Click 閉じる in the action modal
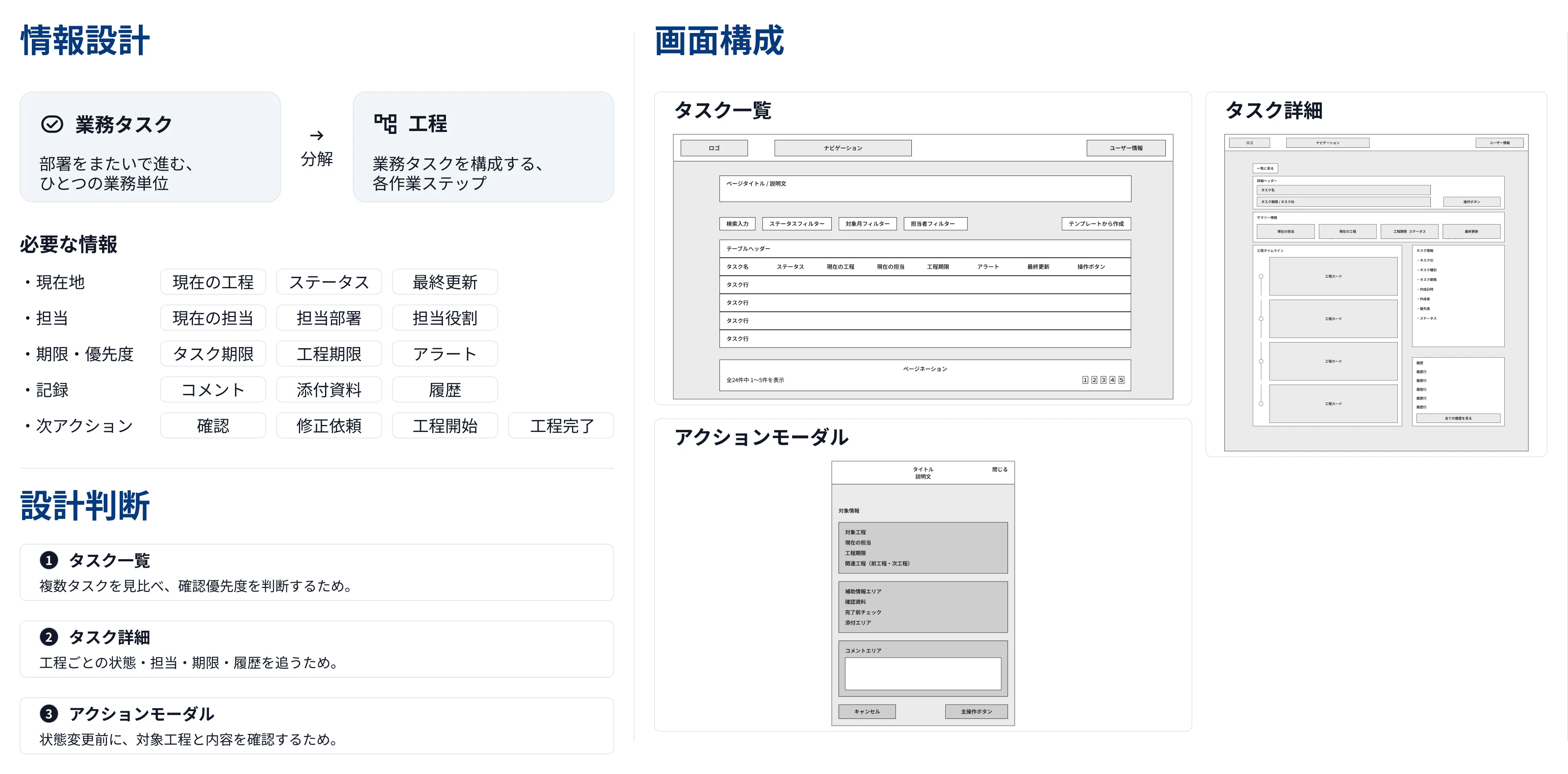The width and height of the screenshot is (1568, 774). coord(1000,469)
